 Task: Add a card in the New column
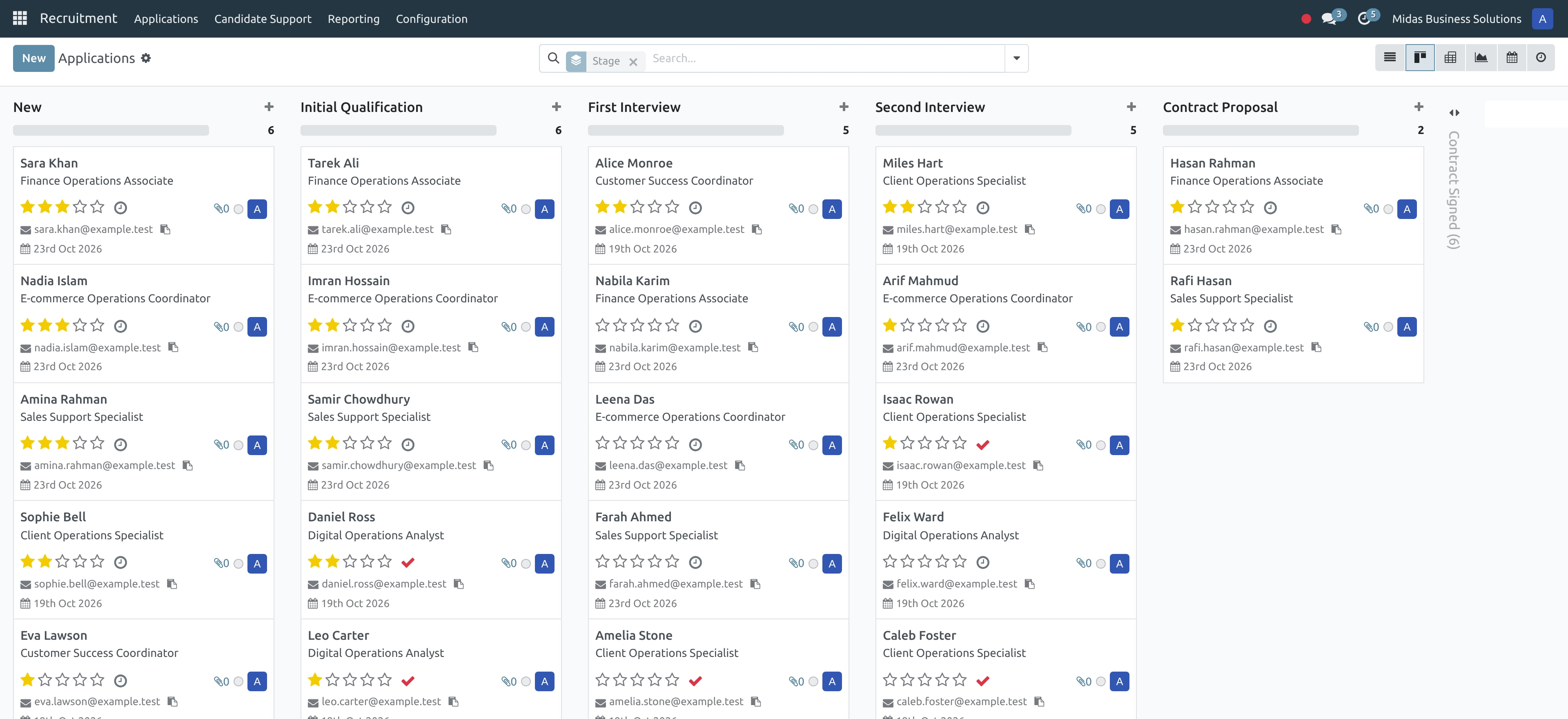pos(269,107)
